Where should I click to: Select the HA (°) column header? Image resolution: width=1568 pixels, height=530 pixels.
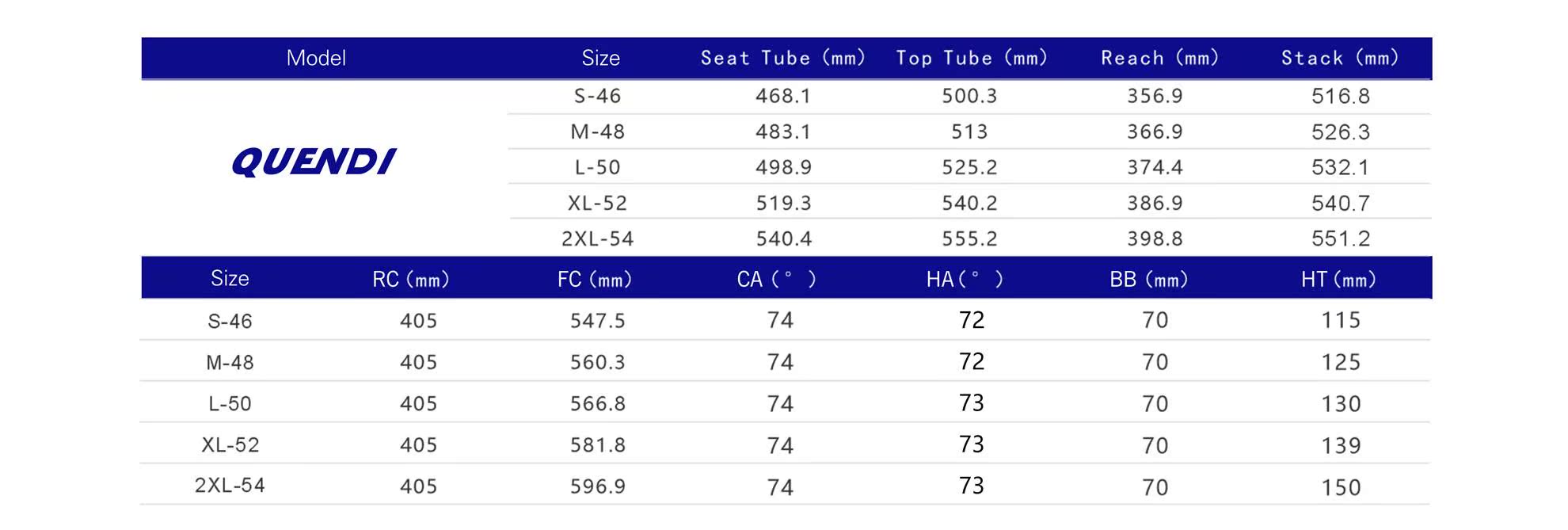click(965, 279)
